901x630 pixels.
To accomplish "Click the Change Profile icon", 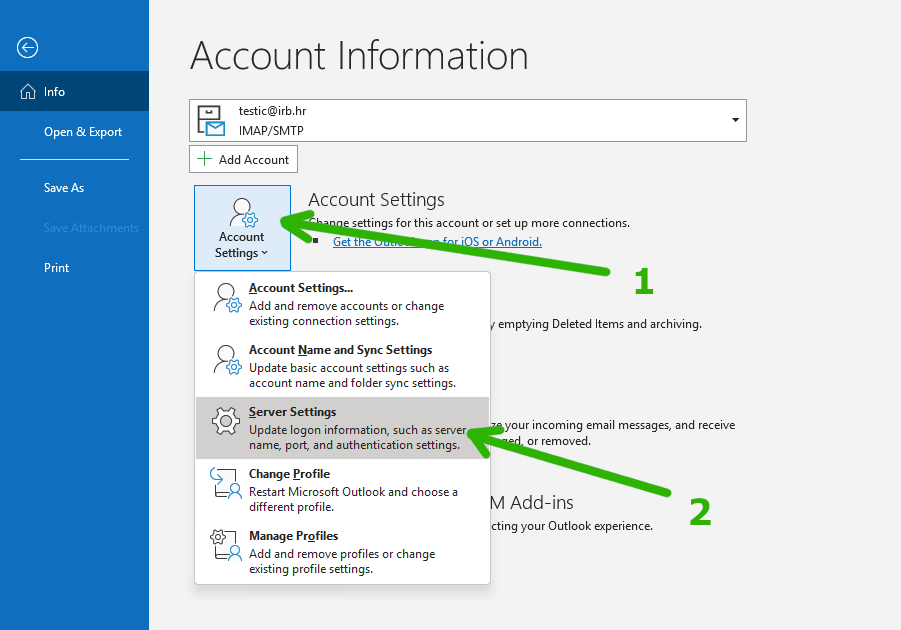I will tap(226, 483).
